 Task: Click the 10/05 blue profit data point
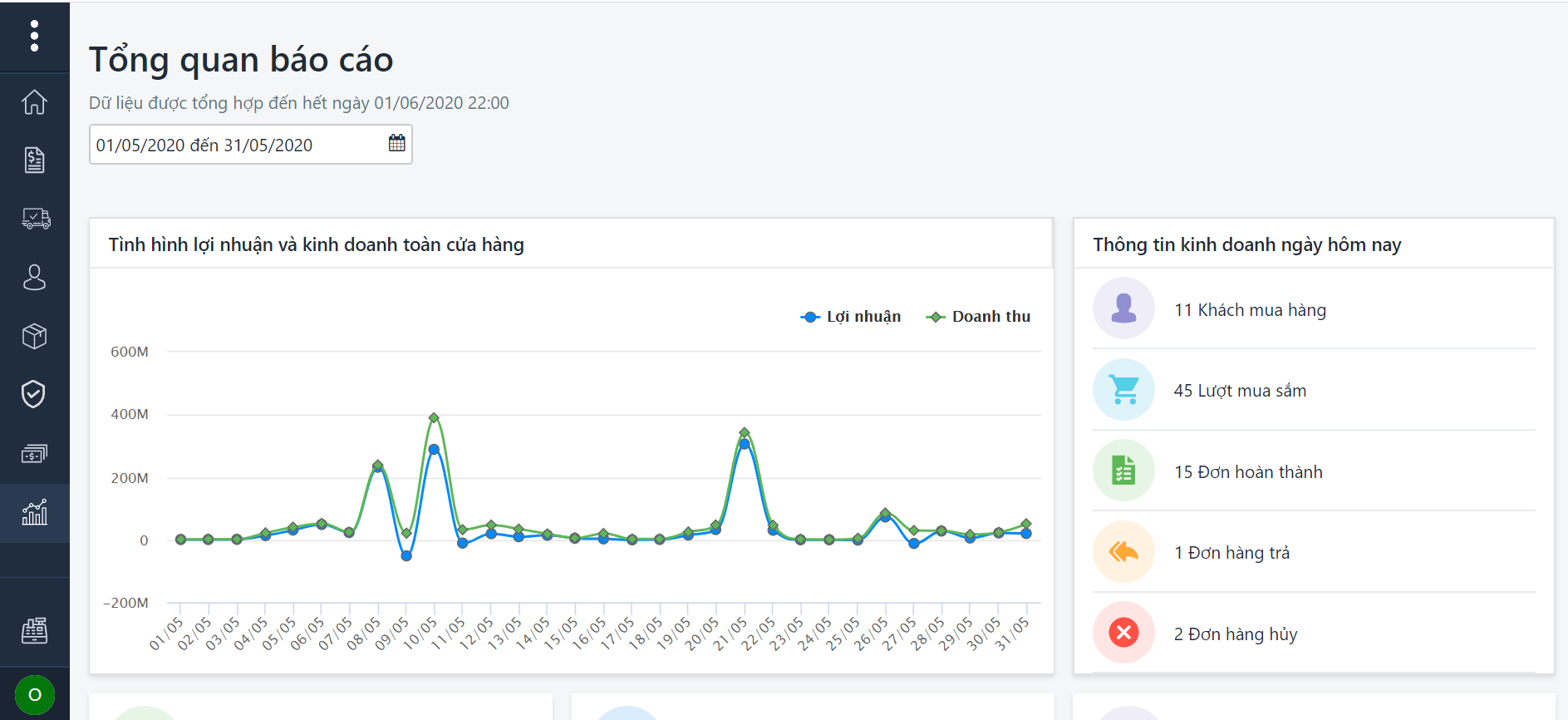pos(434,449)
